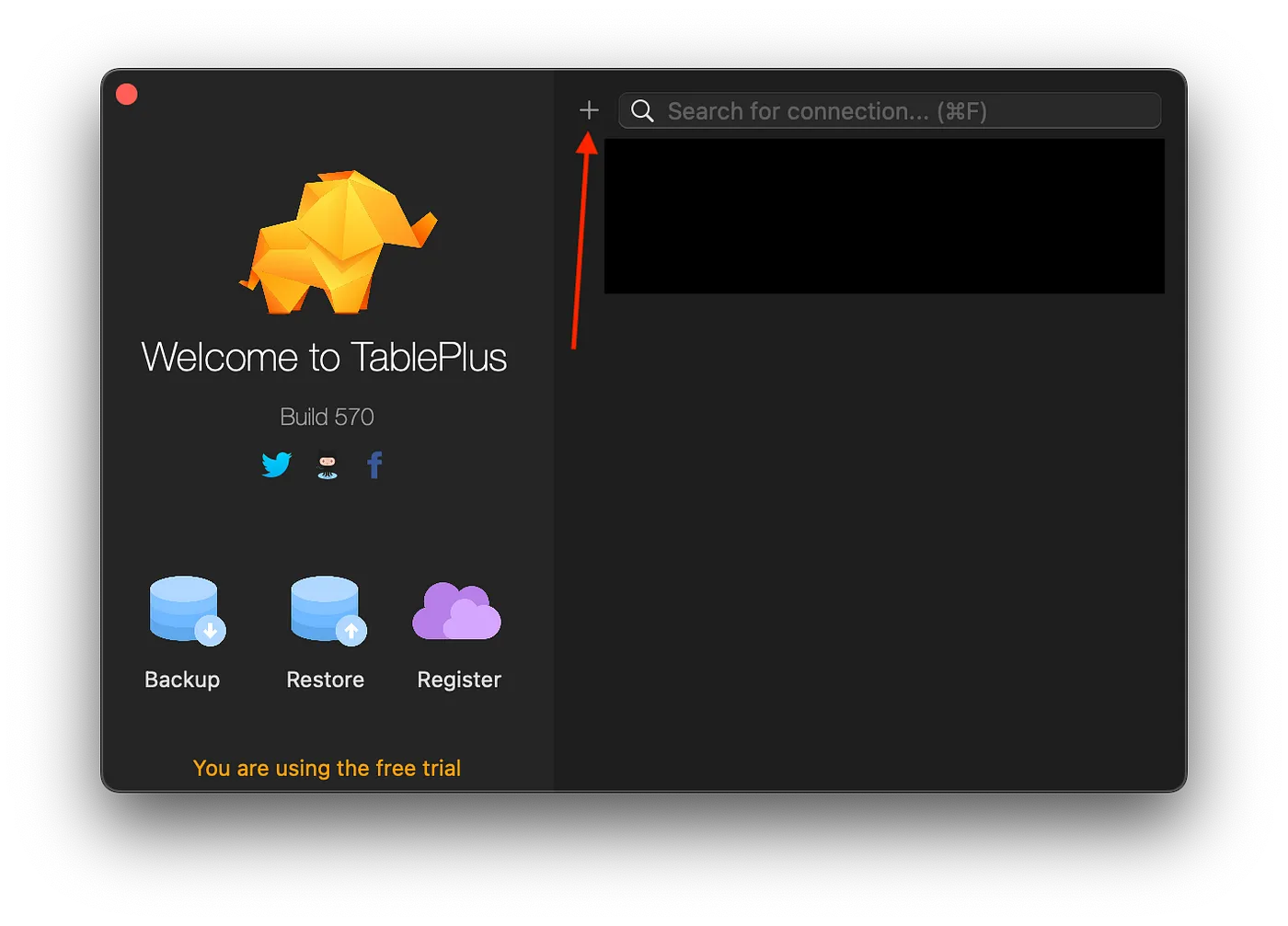Open the TablePlus Facebook link
Image resolution: width=1288 pixels, height=926 pixels.
click(374, 465)
